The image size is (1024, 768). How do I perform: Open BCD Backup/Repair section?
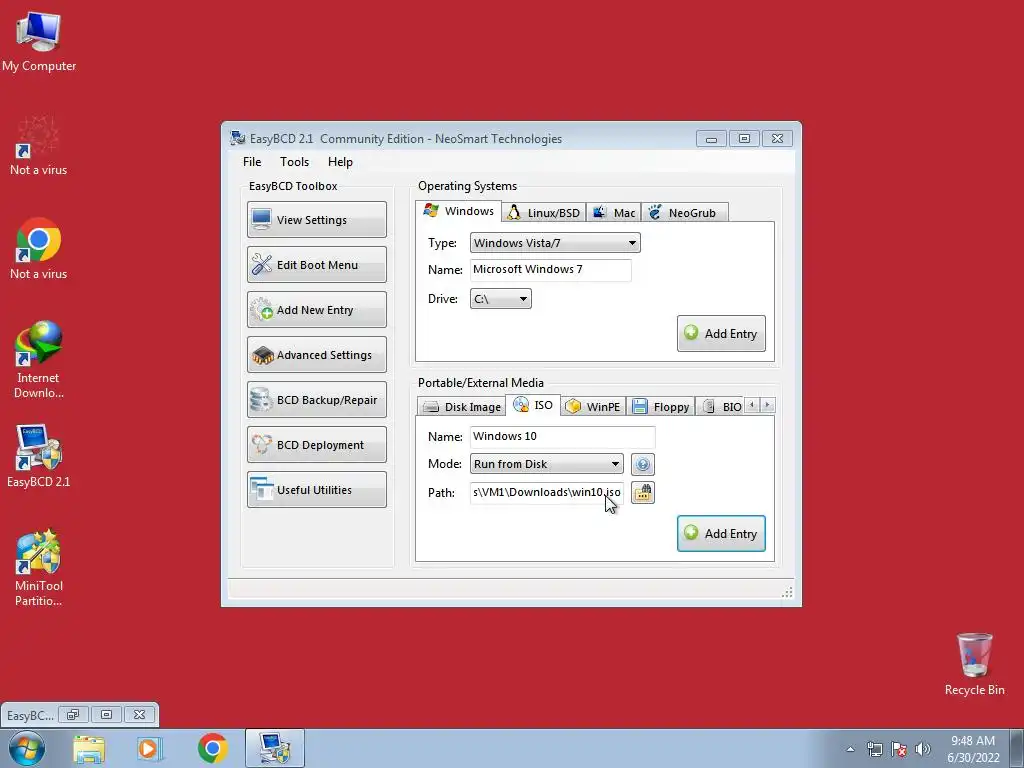pyautogui.click(x=317, y=400)
